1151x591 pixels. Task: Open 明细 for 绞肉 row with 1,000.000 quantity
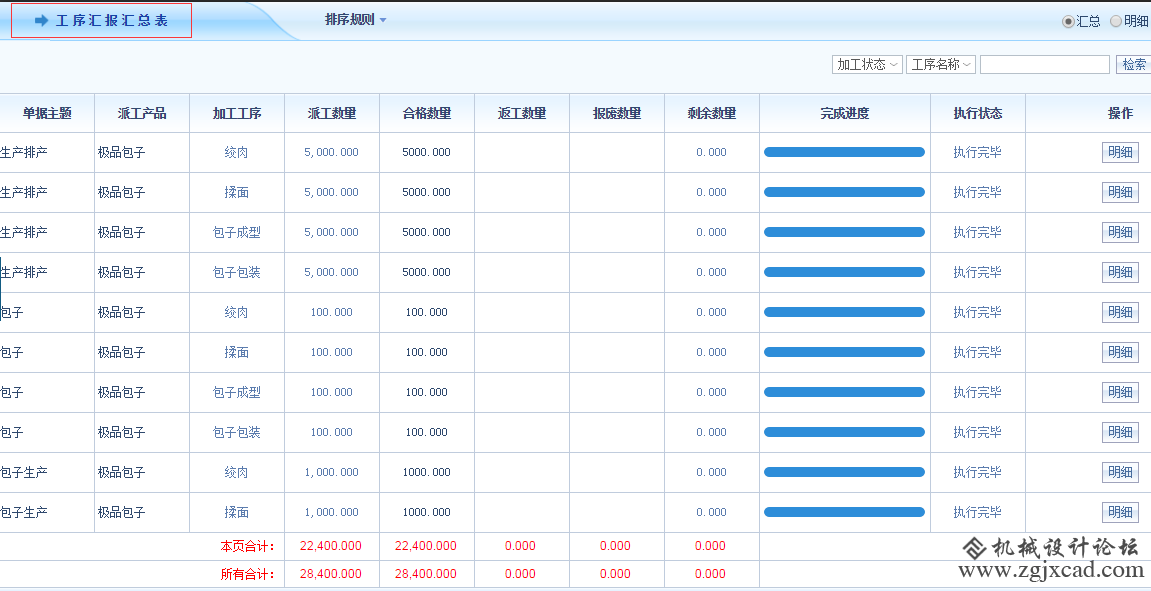(1120, 472)
